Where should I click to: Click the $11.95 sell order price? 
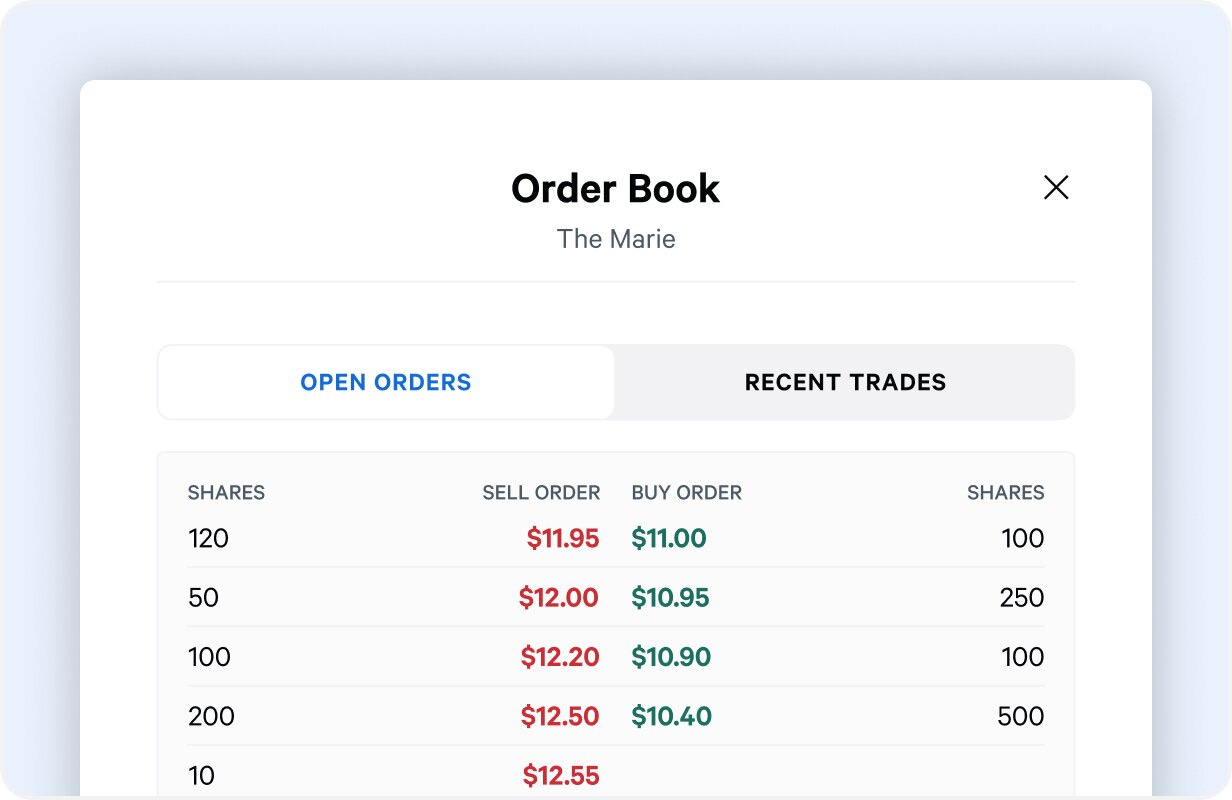click(561, 538)
